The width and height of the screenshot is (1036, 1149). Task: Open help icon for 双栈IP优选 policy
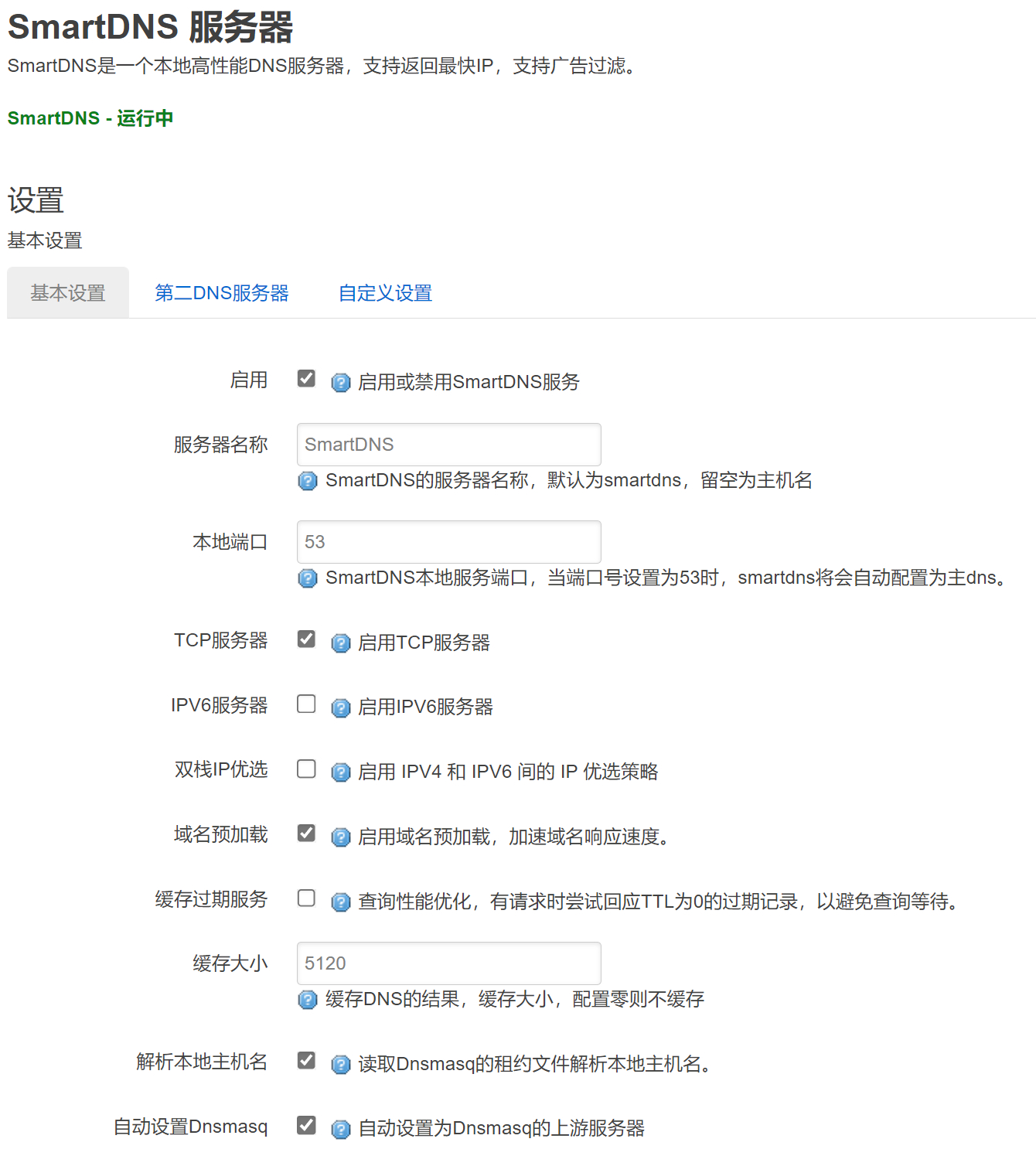coord(340,772)
